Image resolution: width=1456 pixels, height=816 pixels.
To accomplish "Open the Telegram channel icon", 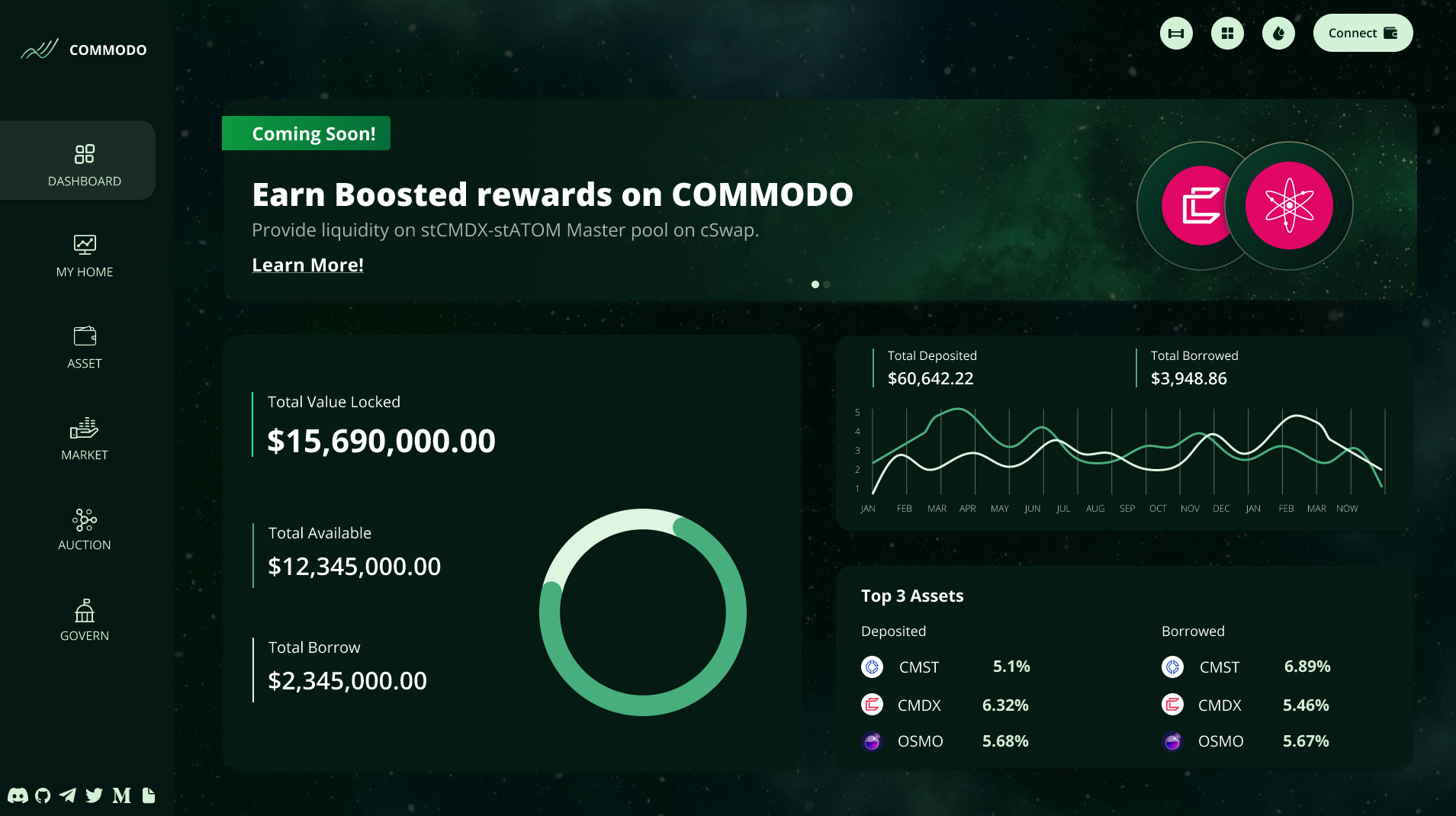I will 68,795.
